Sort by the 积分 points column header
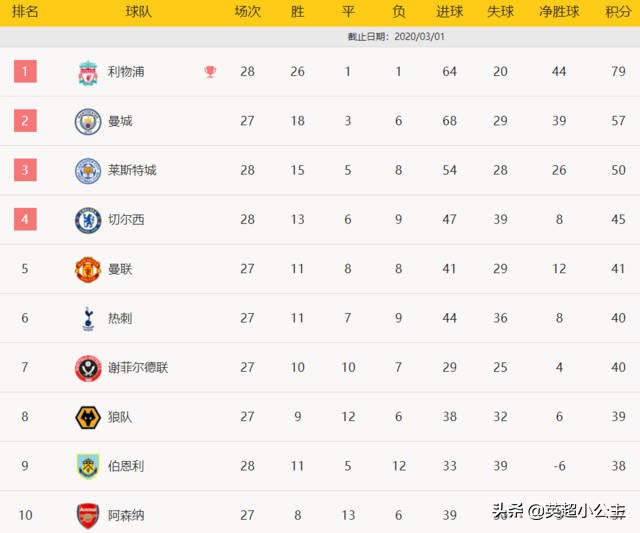This screenshot has height=533, width=640. tap(618, 11)
